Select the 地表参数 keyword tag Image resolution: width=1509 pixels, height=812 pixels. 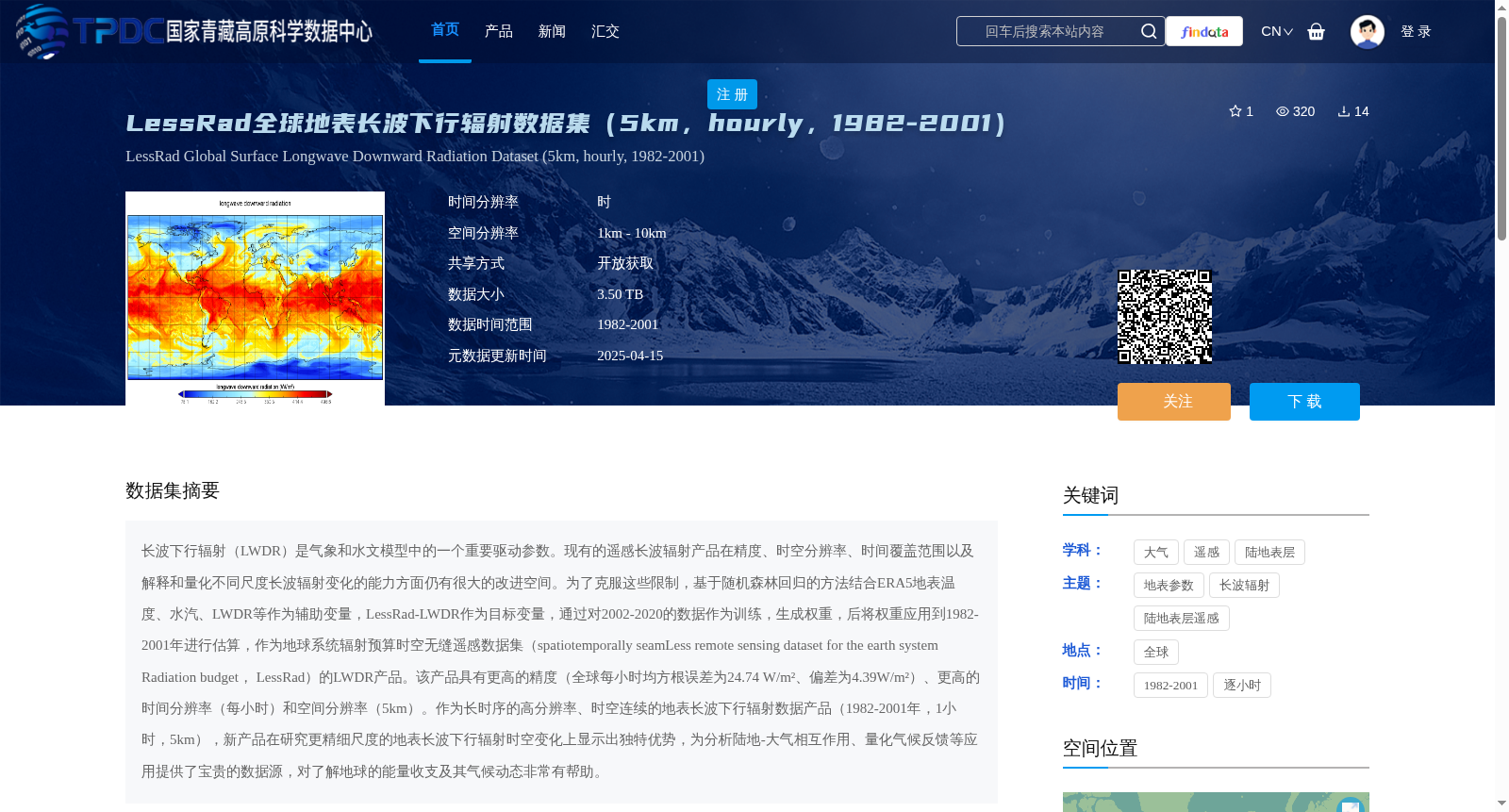(1169, 586)
